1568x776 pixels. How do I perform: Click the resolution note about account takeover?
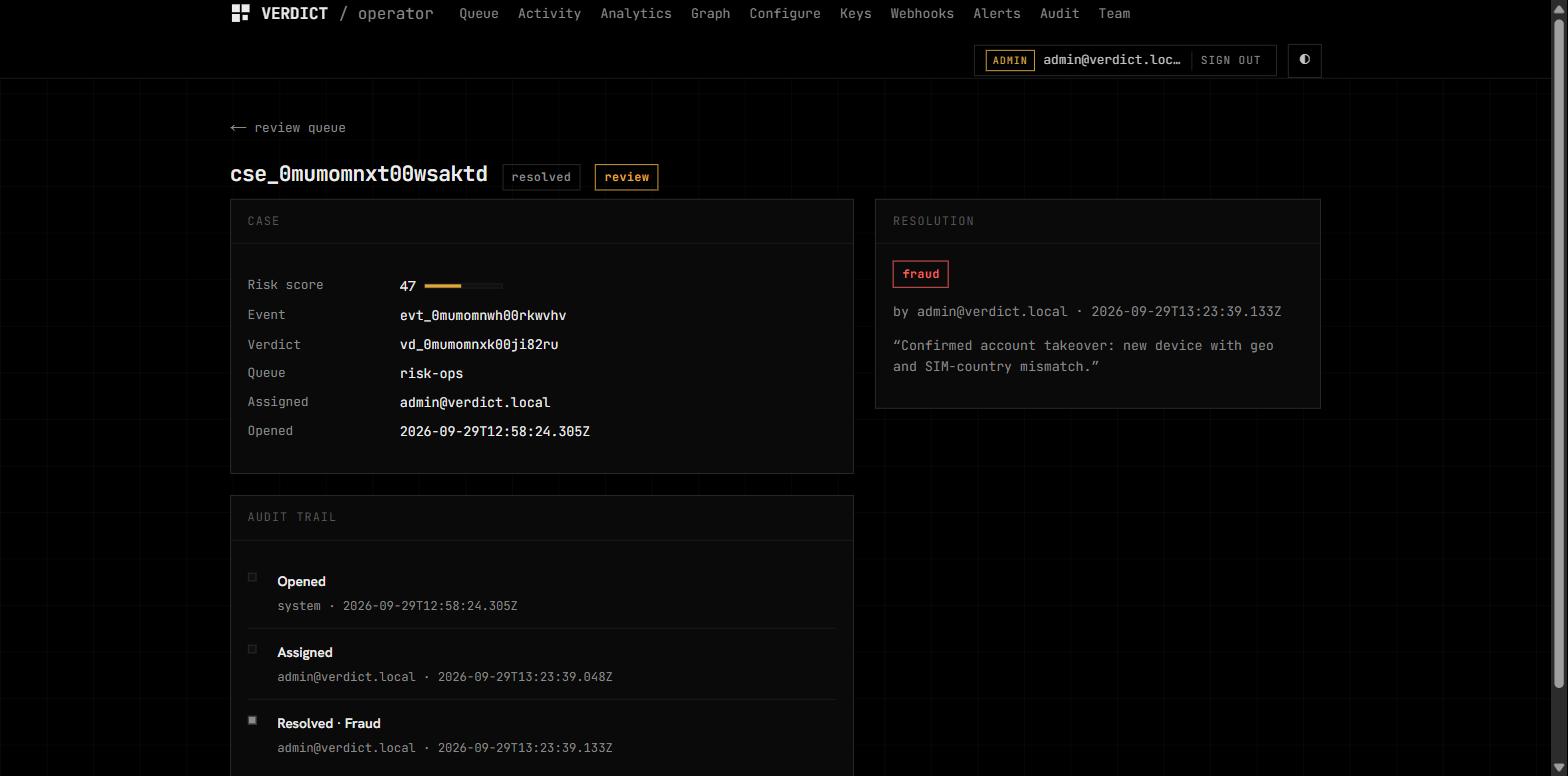point(1083,356)
